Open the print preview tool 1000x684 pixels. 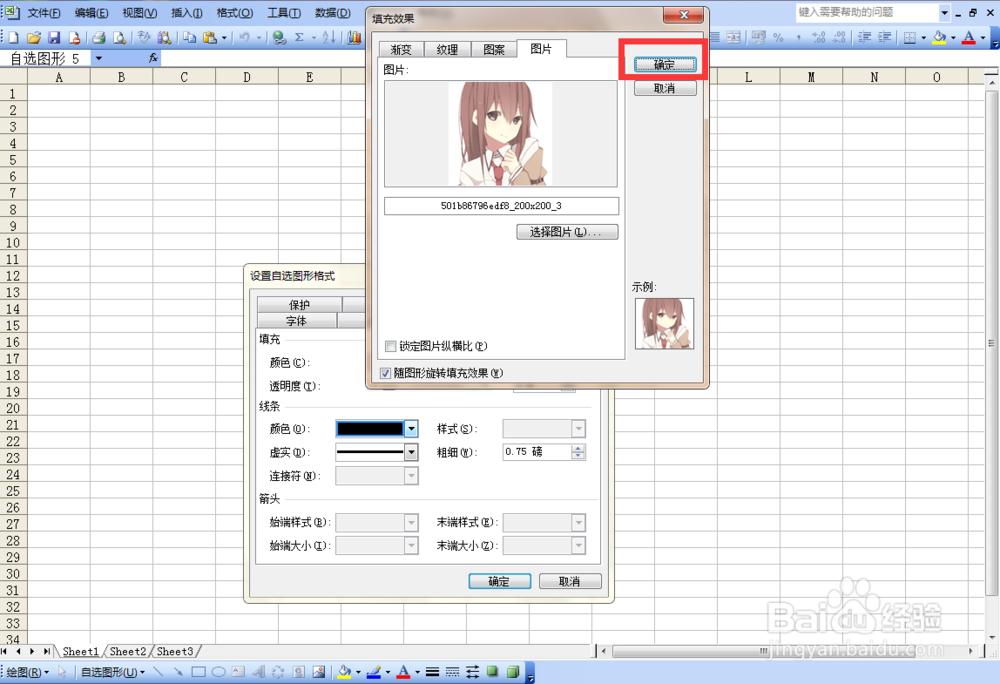(121, 36)
